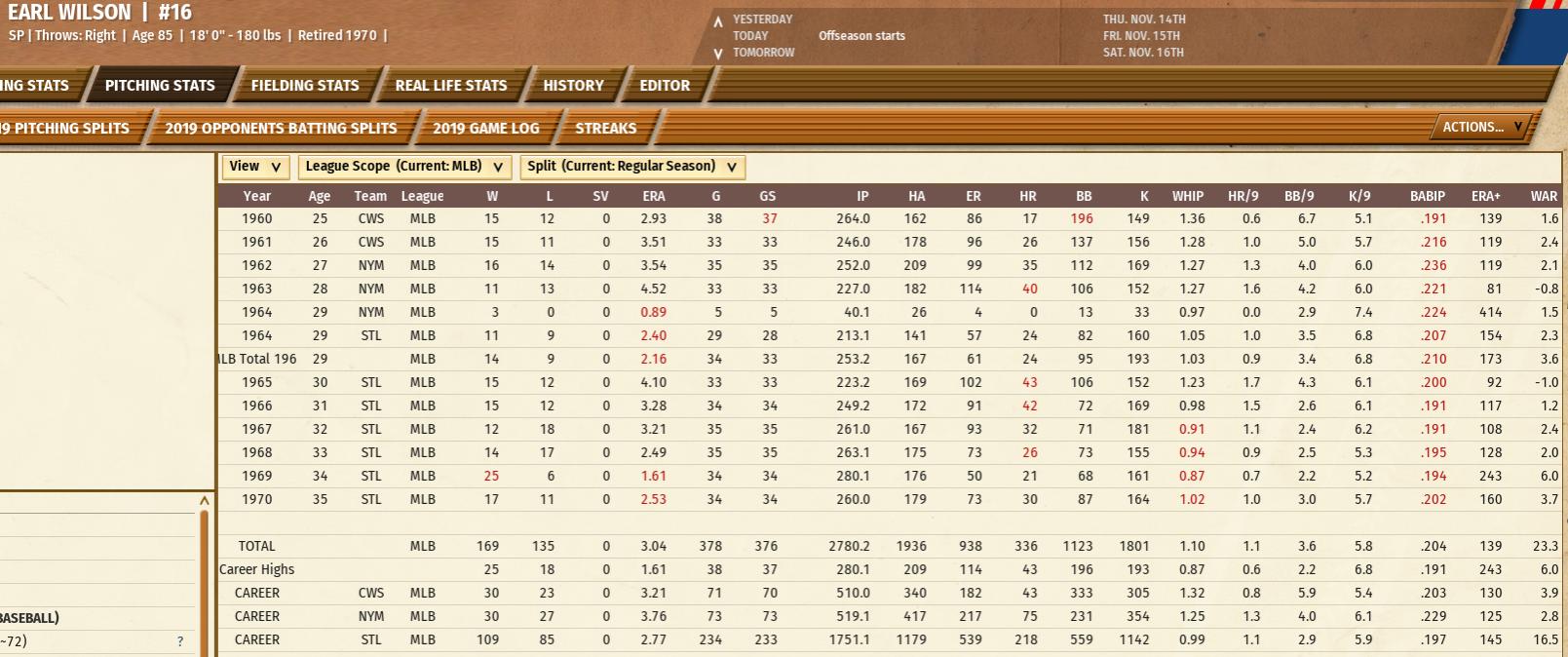Switch to the Fielding Stats tab
Viewport: 1568px width, 657px height.
tap(304, 86)
